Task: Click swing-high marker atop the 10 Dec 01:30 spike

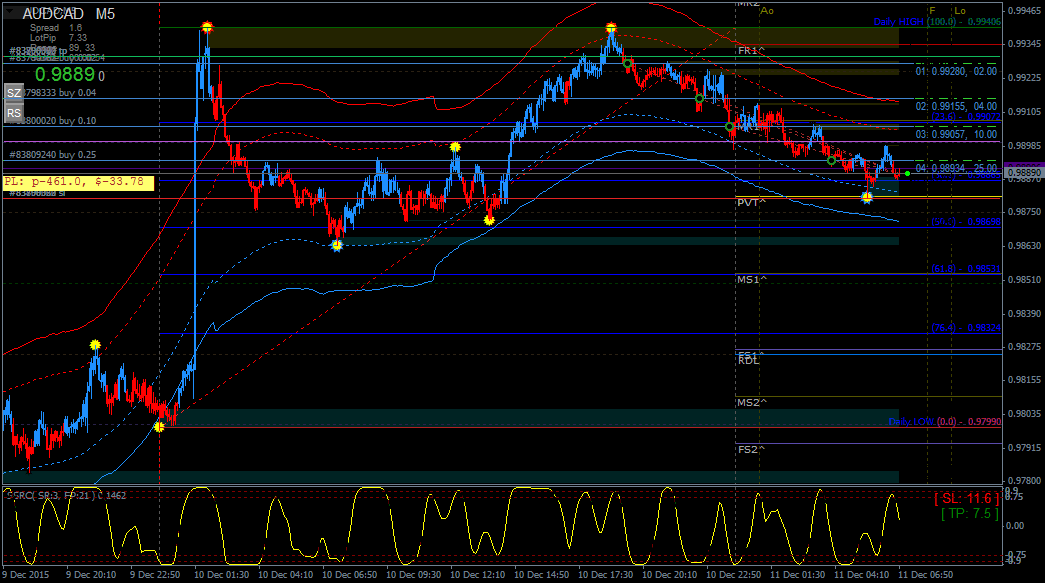Action: point(207,28)
